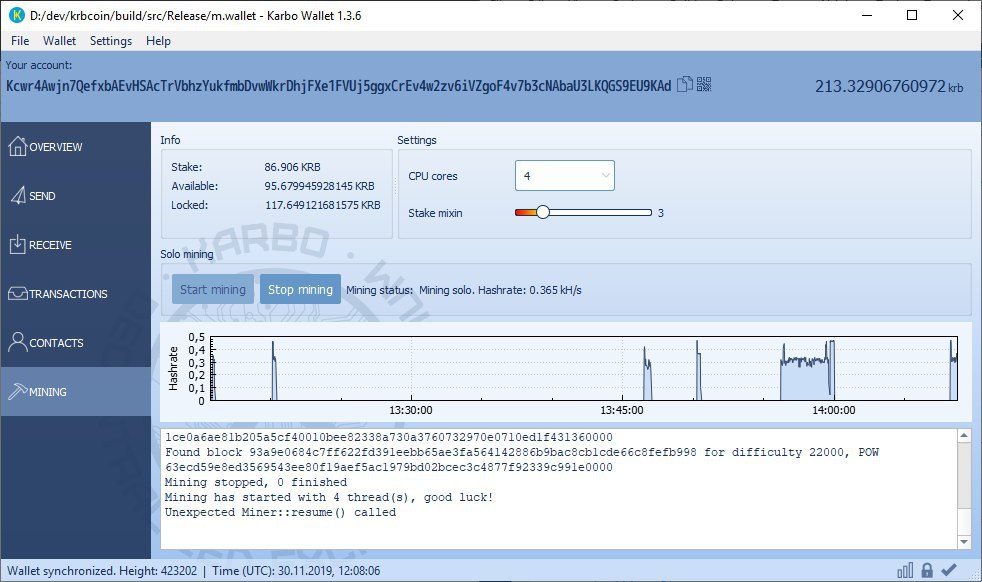
Task: View the Transactions list
Action: click(75, 293)
